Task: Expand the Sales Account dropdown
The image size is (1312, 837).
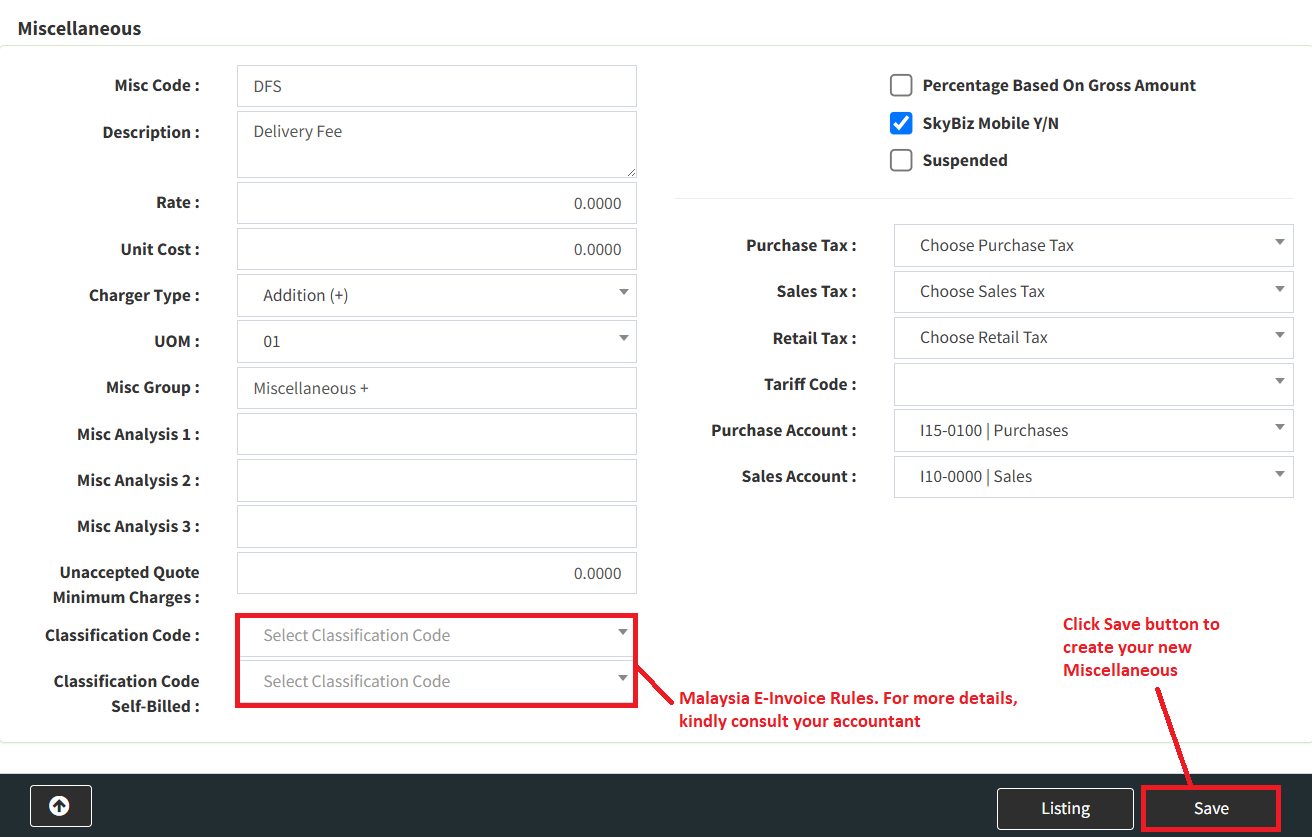Action: 1093,476
